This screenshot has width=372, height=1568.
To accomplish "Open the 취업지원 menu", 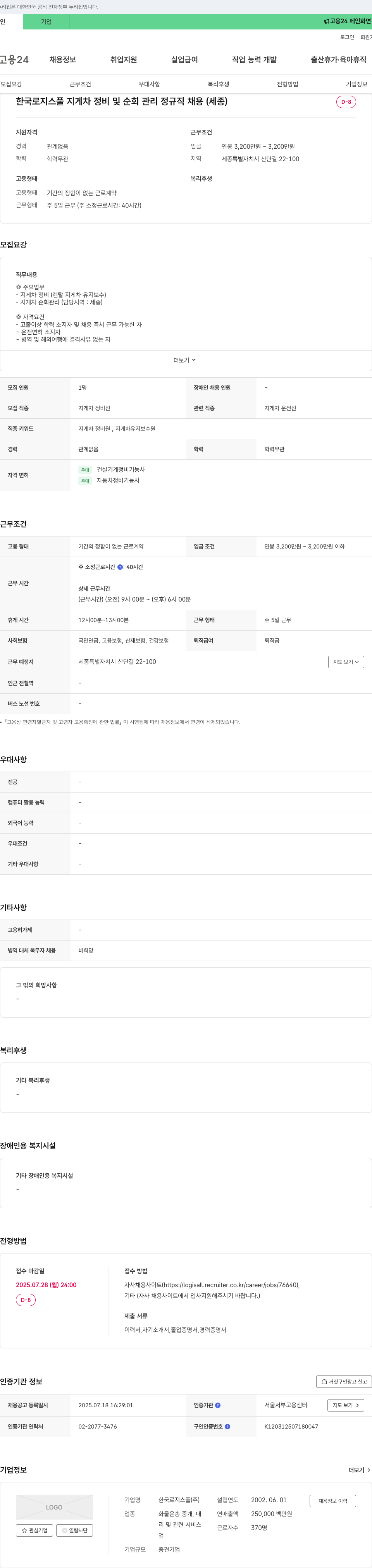I will [x=124, y=60].
